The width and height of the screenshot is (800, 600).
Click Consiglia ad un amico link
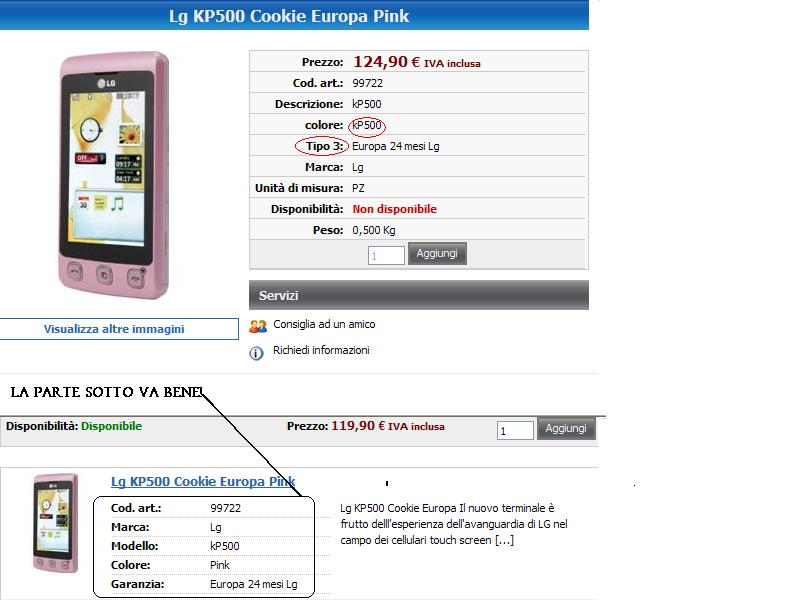coord(324,324)
